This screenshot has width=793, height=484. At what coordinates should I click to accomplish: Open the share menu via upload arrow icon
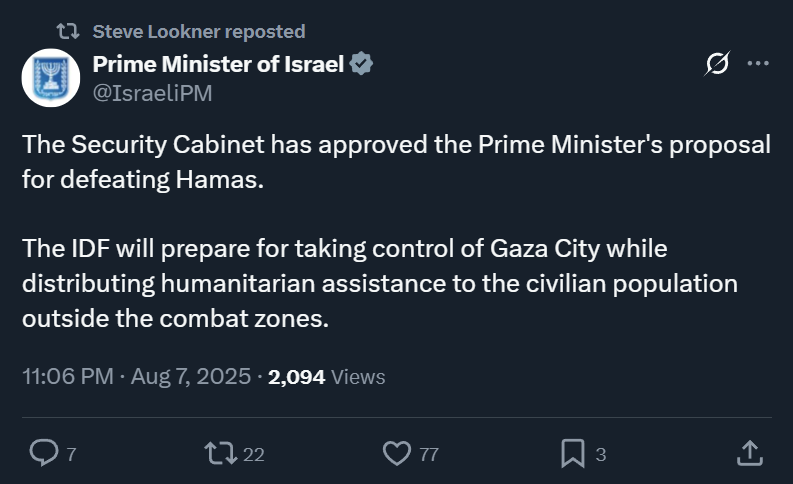point(750,453)
